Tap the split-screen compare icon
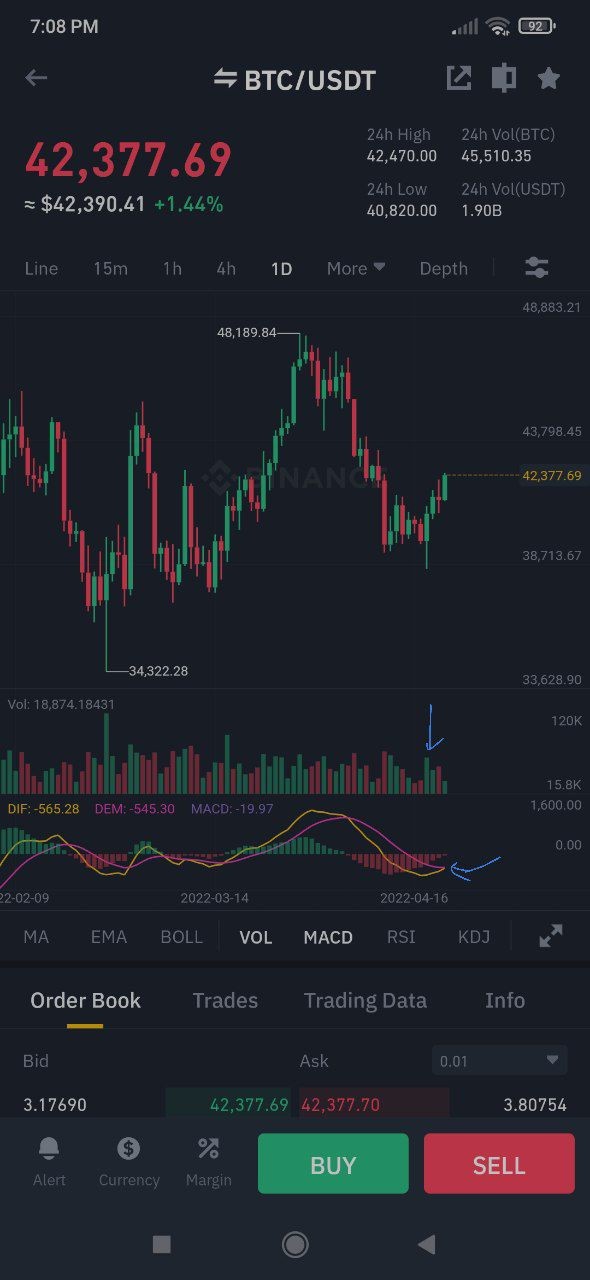The image size is (590, 1280). point(504,78)
